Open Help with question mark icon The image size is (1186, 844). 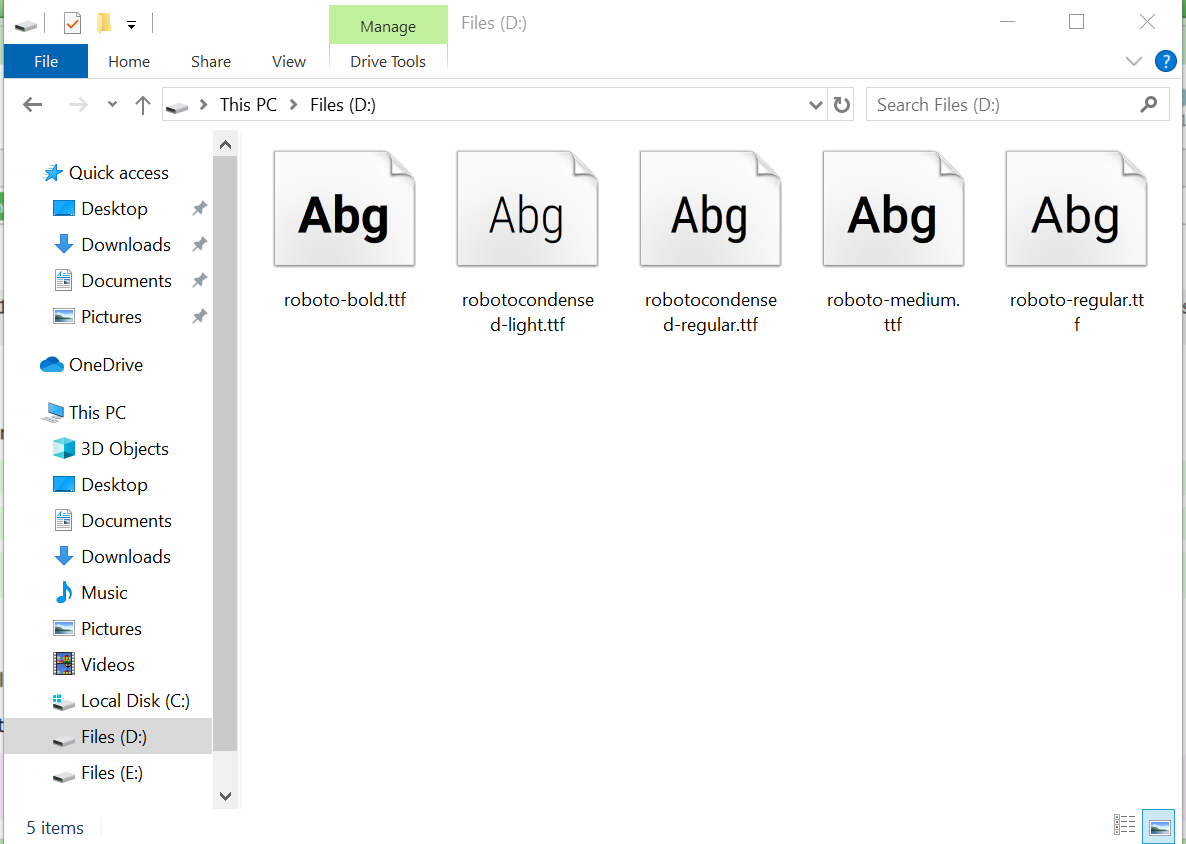pyautogui.click(x=1166, y=61)
